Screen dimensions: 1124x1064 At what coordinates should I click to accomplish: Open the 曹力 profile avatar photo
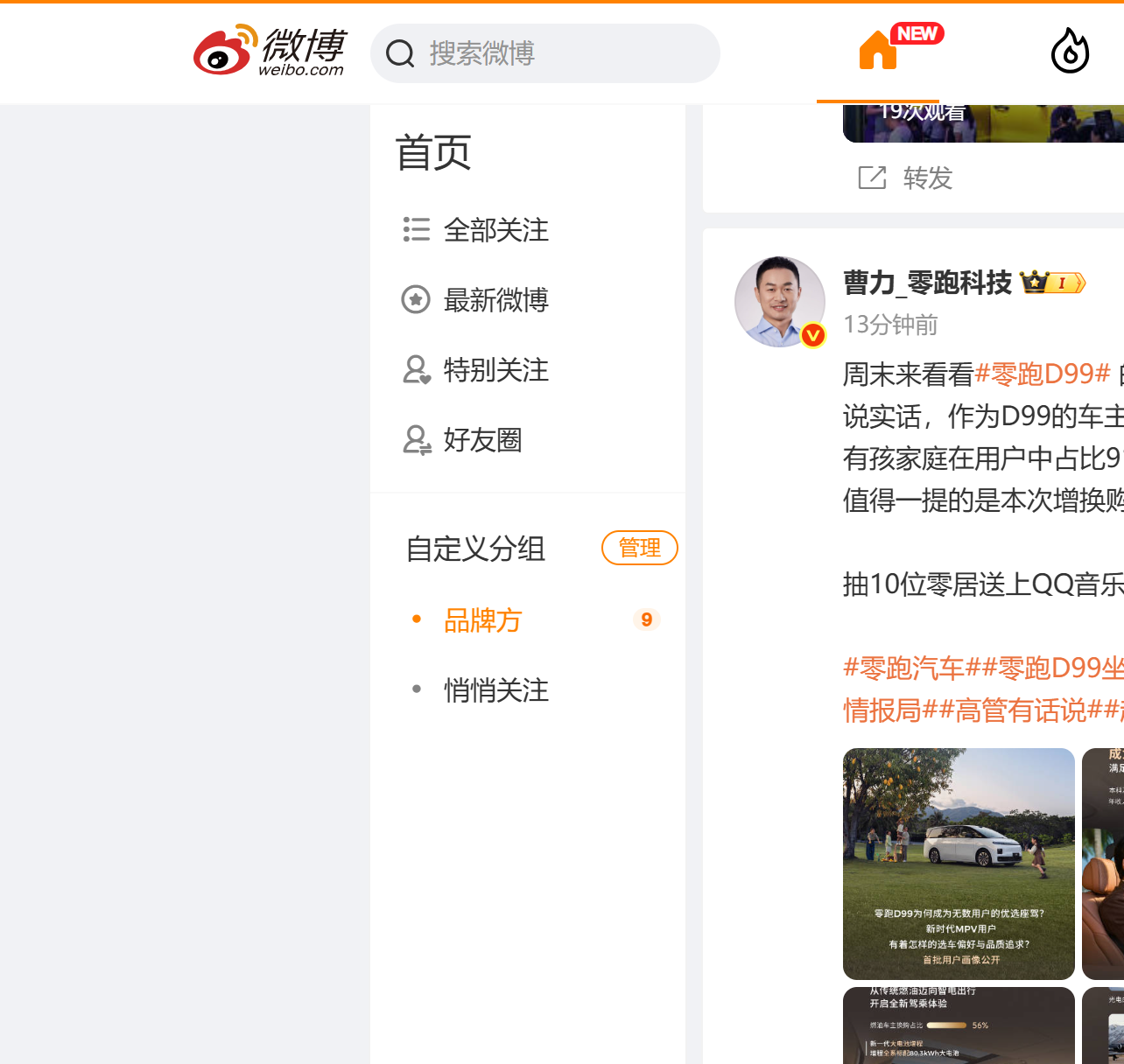pyautogui.click(x=780, y=302)
